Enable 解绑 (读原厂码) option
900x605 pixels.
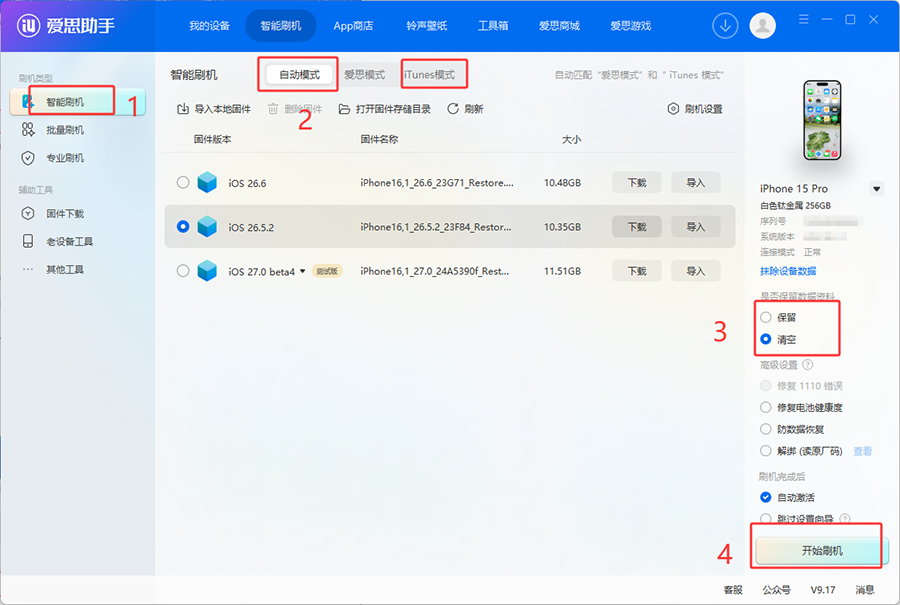pos(766,451)
